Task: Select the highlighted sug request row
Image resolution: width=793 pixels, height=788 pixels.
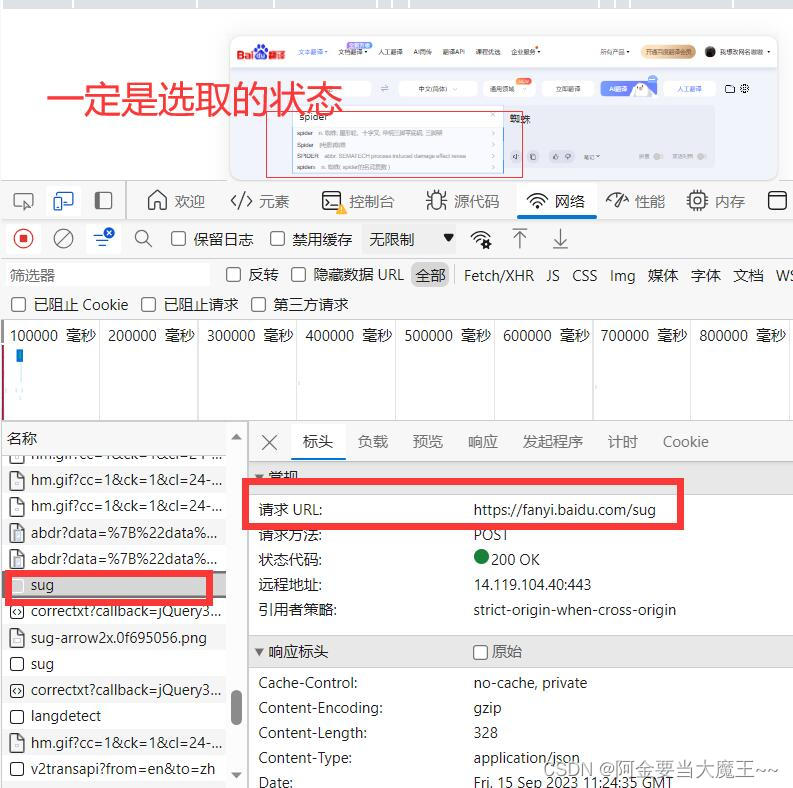Action: point(114,585)
